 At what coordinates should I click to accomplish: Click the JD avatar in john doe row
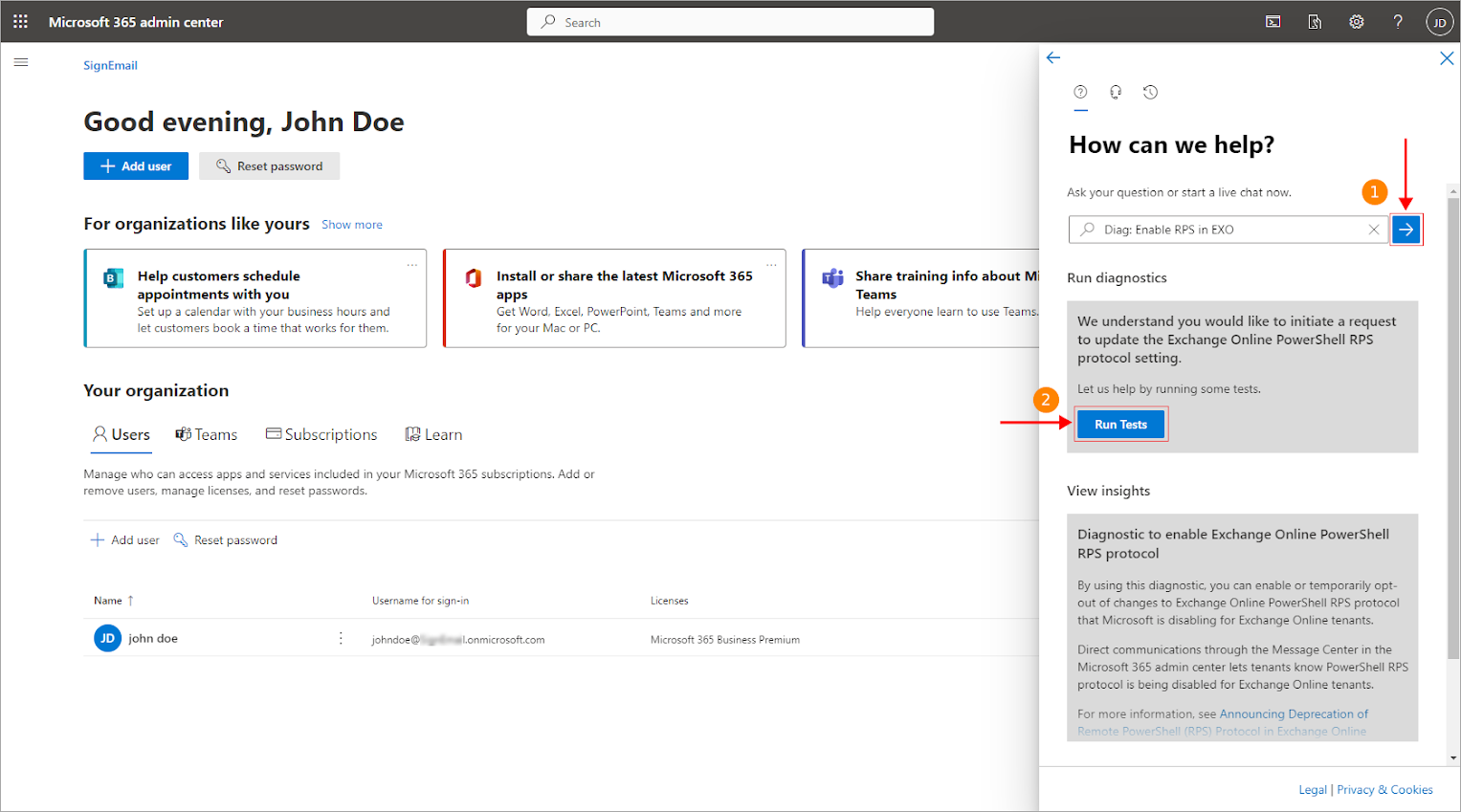tap(107, 638)
